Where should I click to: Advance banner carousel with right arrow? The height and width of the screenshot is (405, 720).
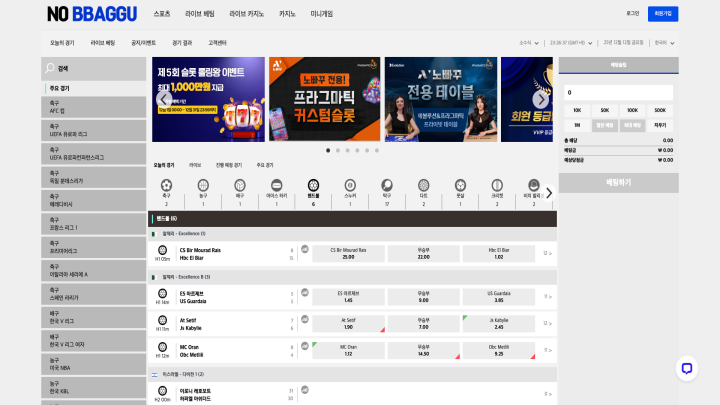[540, 99]
